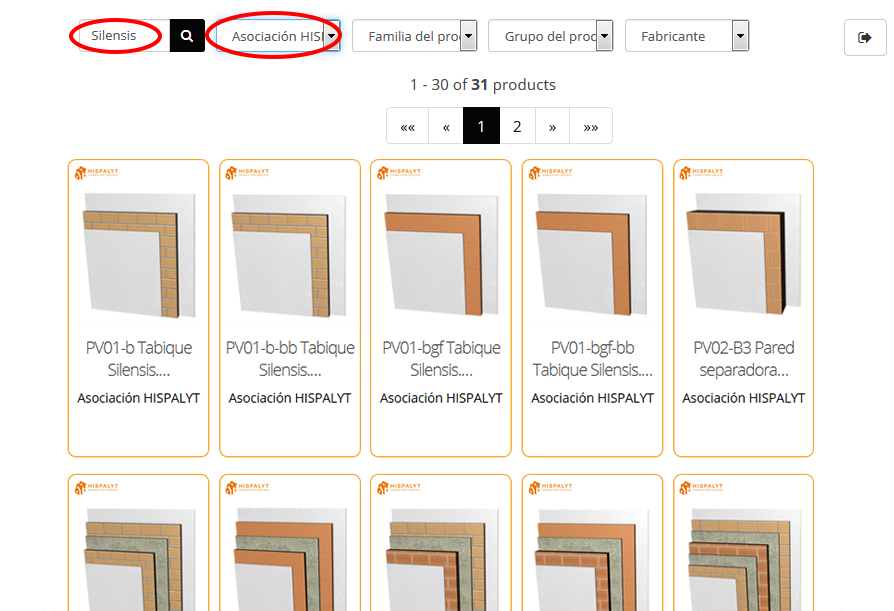Click 'Asociación HISPALYT' under PV01-bgf-bb Tabique
This screenshot has height=611, width=894.
(x=592, y=398)
